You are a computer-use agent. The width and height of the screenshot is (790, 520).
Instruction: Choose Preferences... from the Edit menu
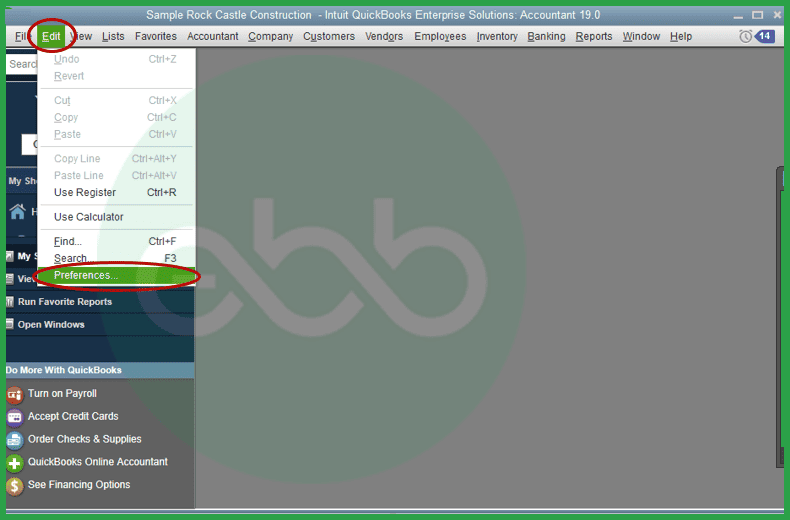[x=116, y=275]
